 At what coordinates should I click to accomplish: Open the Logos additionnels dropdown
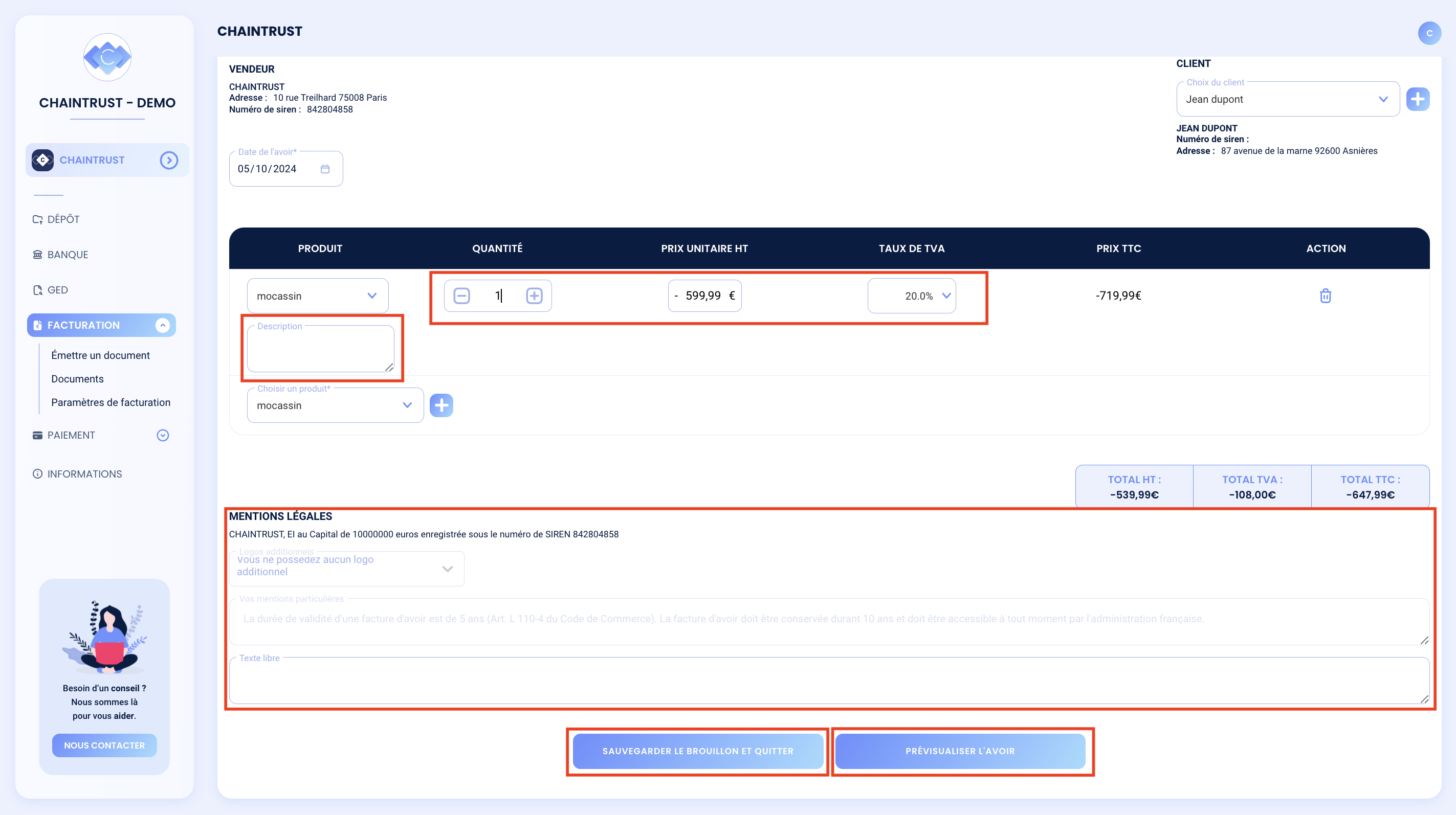point(346,568)
